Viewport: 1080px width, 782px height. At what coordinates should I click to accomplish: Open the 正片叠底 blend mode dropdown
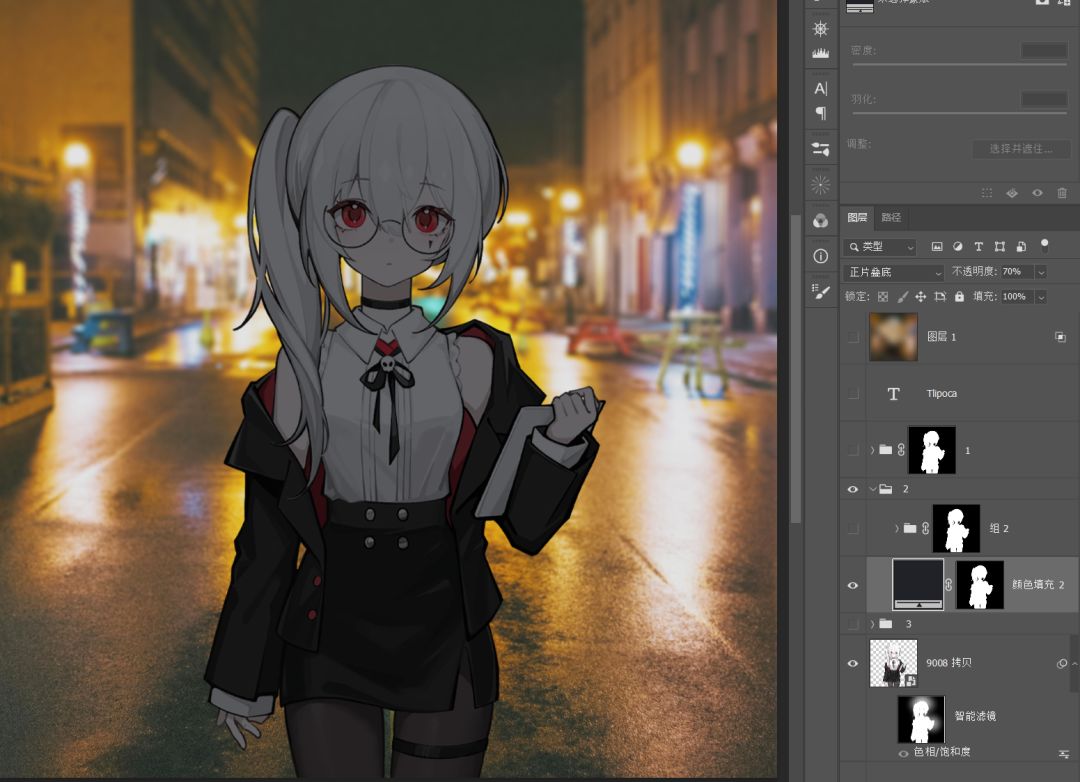(x=895, y=272)
